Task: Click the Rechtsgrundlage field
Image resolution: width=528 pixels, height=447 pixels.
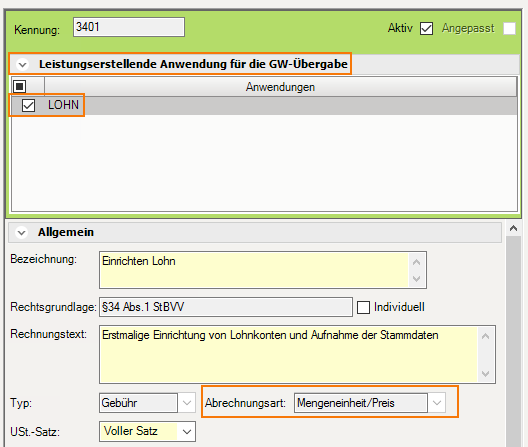Action: click(226, 307)
